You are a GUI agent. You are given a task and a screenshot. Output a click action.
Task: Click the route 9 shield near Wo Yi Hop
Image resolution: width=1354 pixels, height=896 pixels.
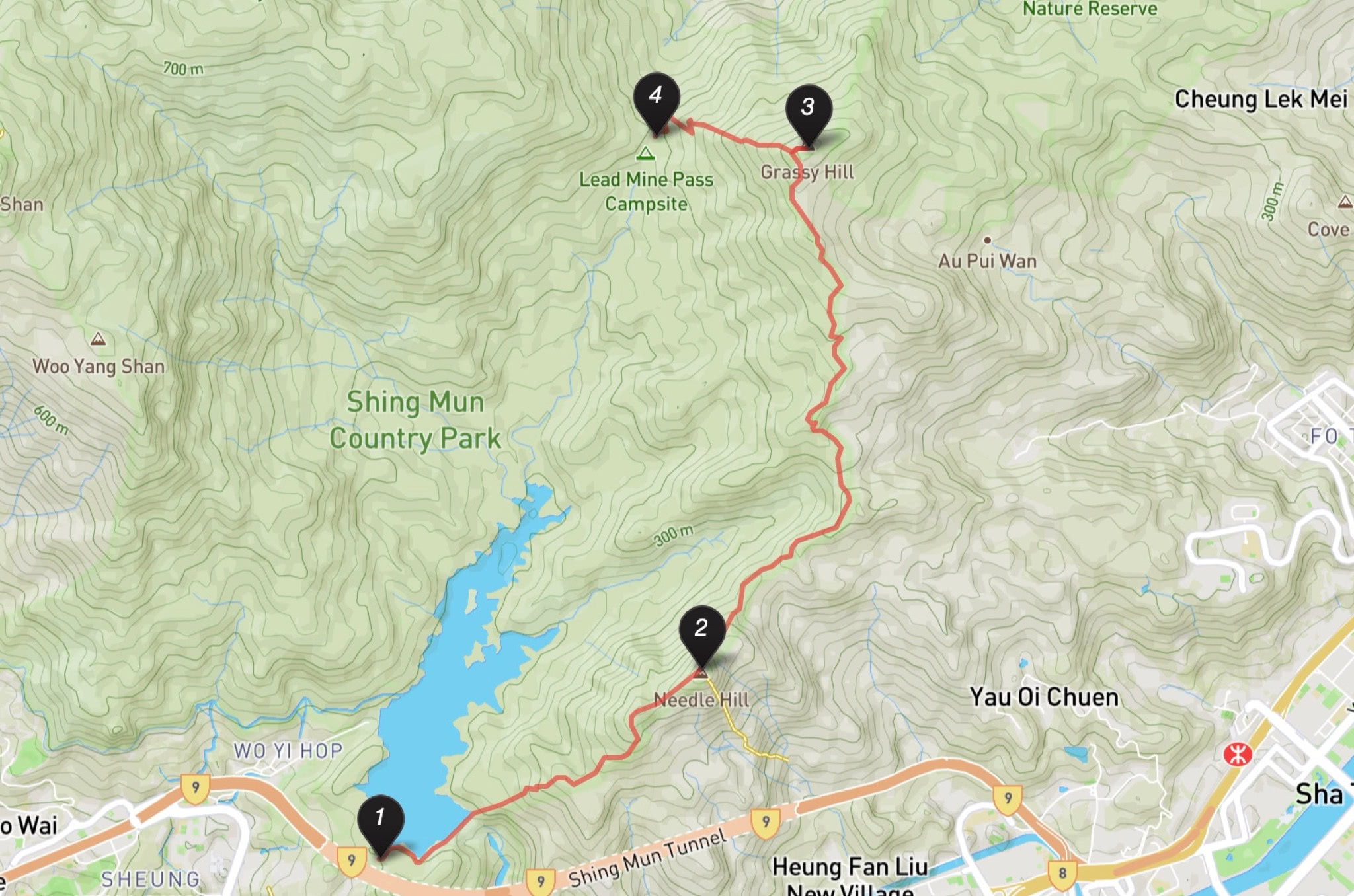point(195,789)
